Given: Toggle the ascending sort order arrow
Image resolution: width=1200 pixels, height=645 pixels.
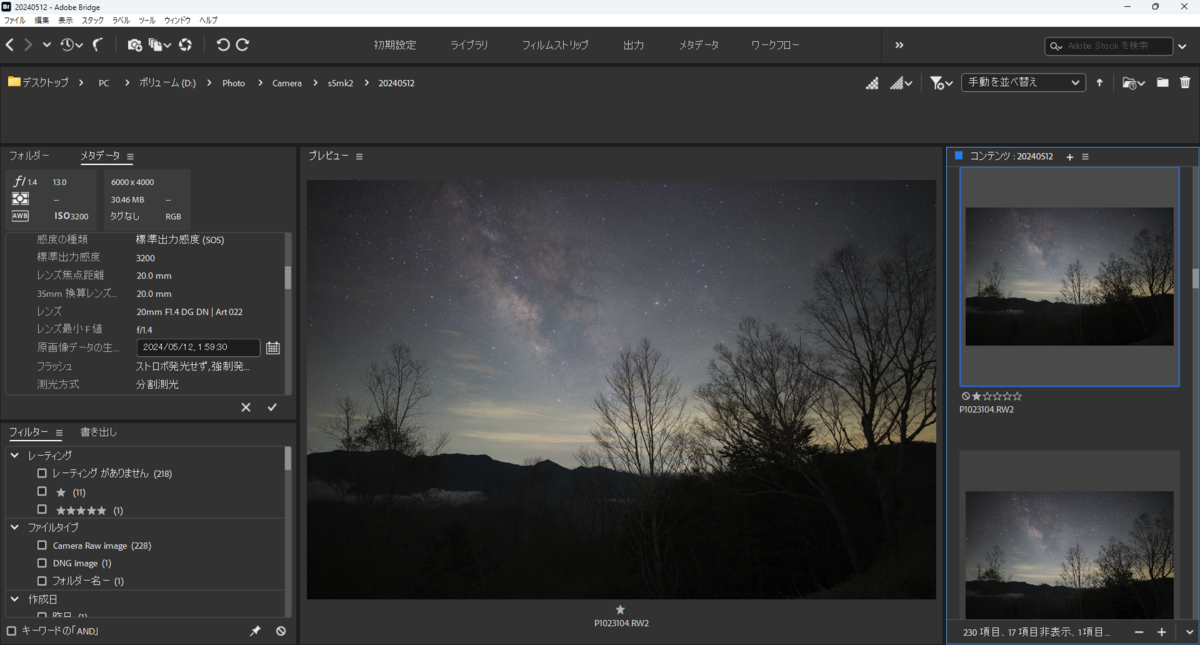Looking at the screenshot, I should tap(1099, 83).
